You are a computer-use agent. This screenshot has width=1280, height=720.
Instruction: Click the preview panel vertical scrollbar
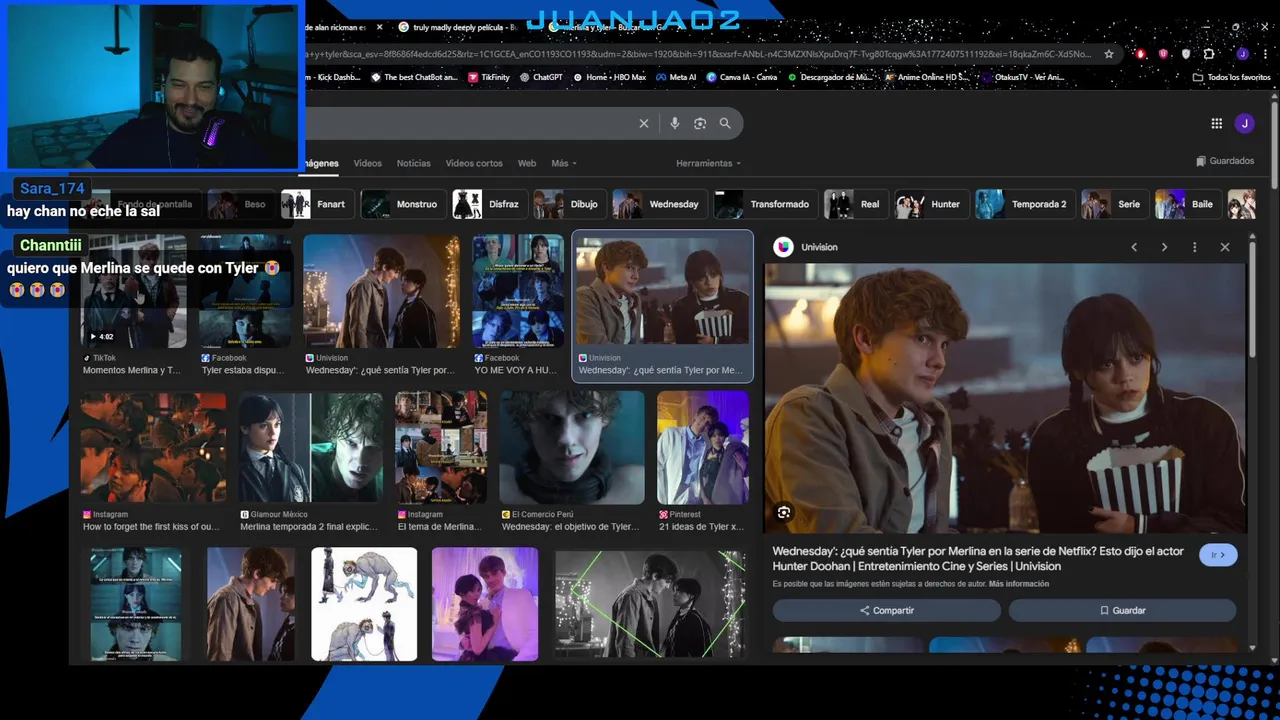[x=1252, y=300]
